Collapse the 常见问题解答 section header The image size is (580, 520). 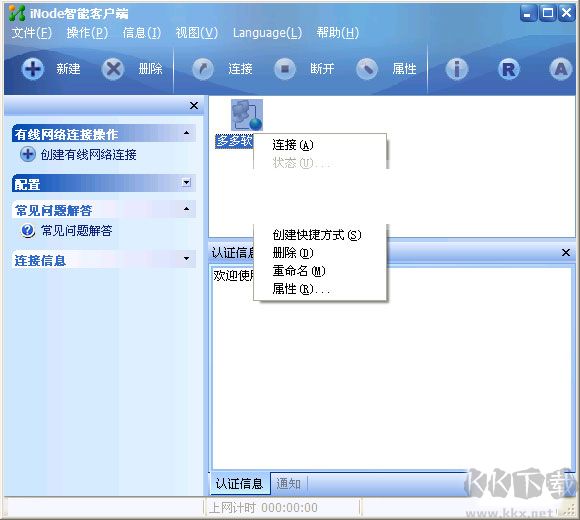click(187, 209)
